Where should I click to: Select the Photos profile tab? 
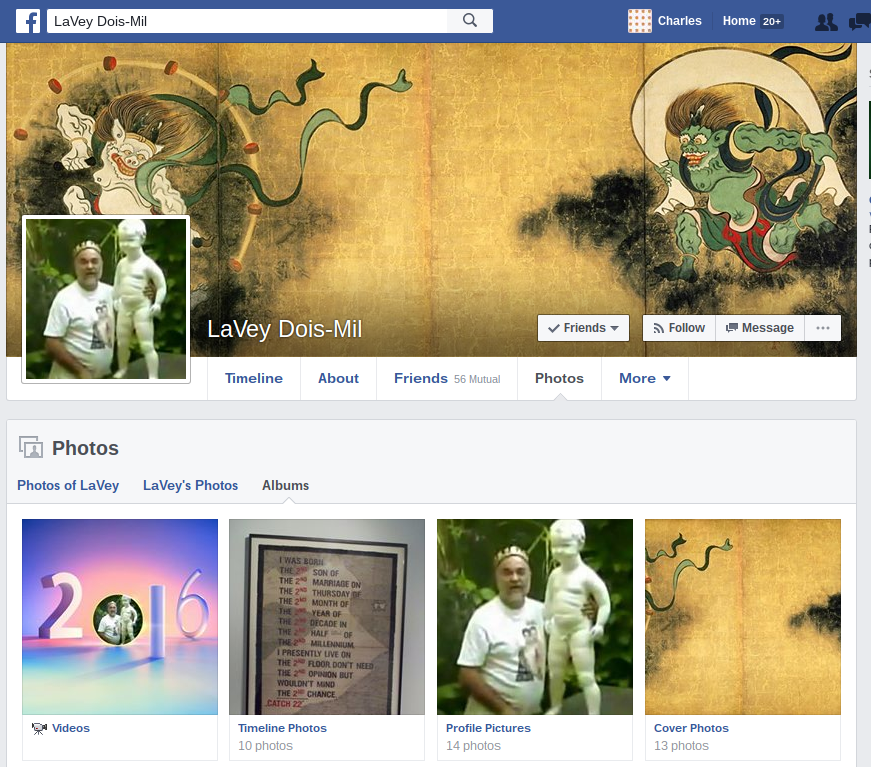pos(559,378)
